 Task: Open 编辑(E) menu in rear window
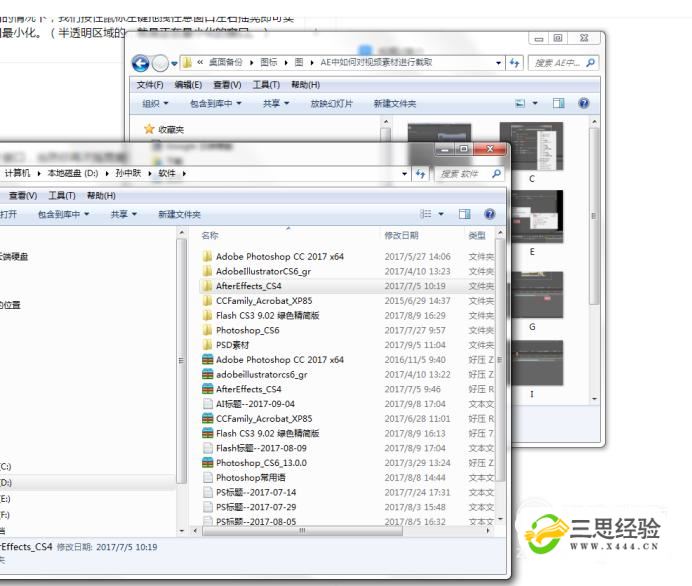click(x=188, y=85)
